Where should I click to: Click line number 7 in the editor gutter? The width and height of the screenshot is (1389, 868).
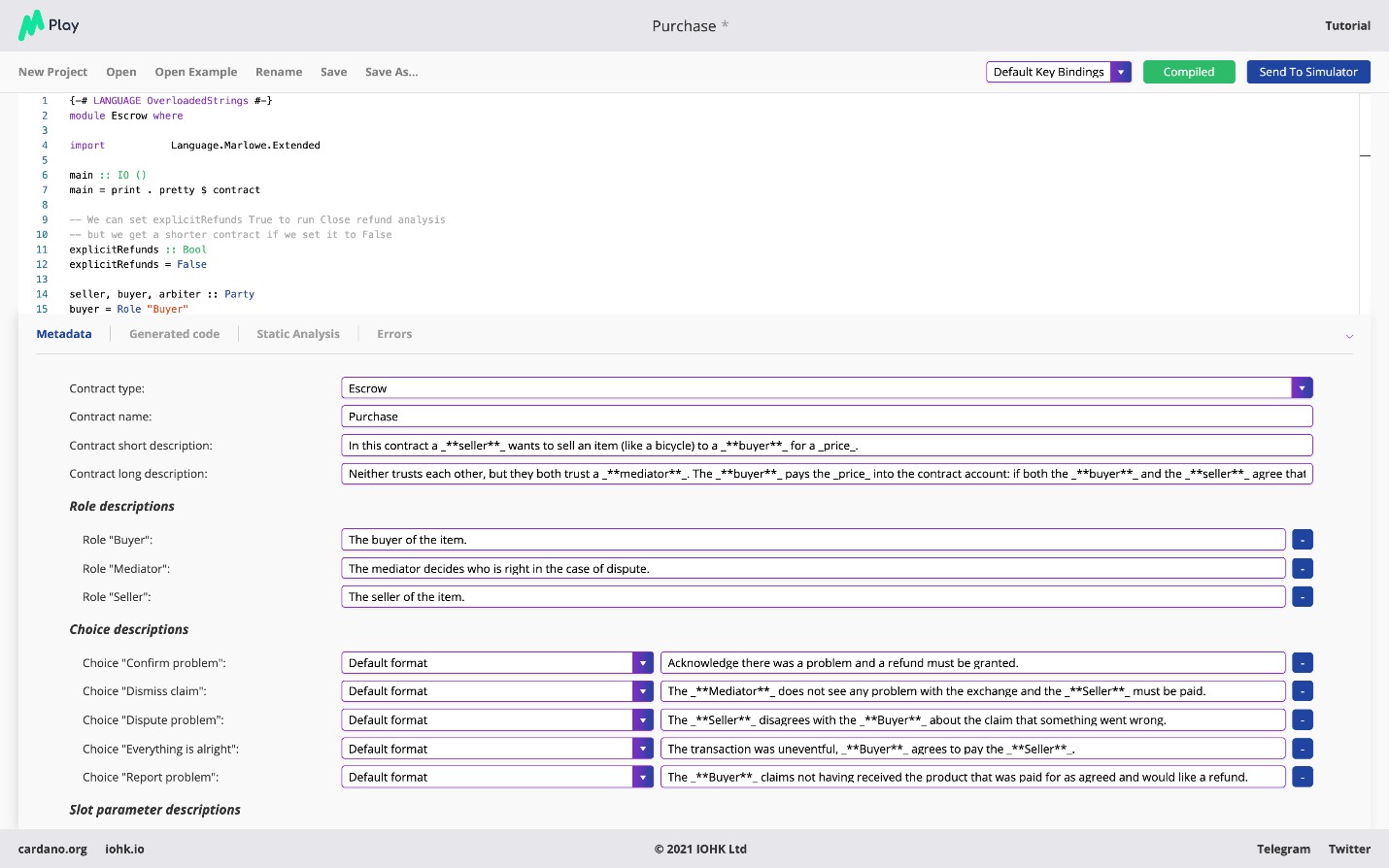(x=45, y=190)
